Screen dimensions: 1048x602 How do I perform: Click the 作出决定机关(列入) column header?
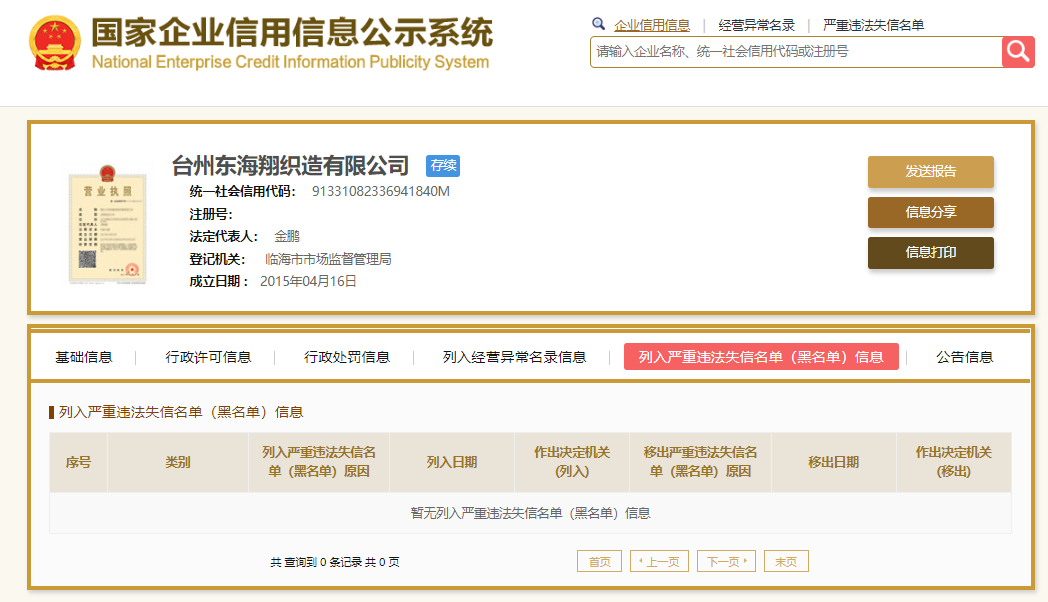[x=572, y=462]
